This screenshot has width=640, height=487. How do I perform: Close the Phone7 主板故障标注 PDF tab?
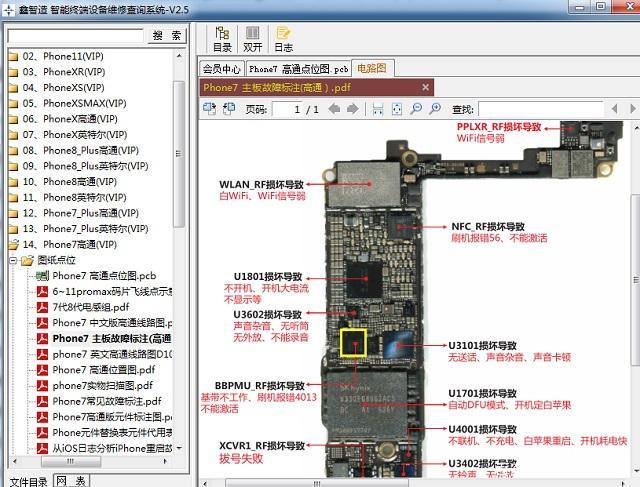pos(425,87)
